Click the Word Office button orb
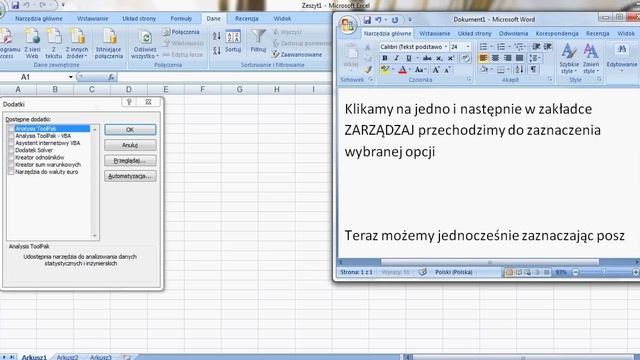Screen dimensions: 640x360 348,25
